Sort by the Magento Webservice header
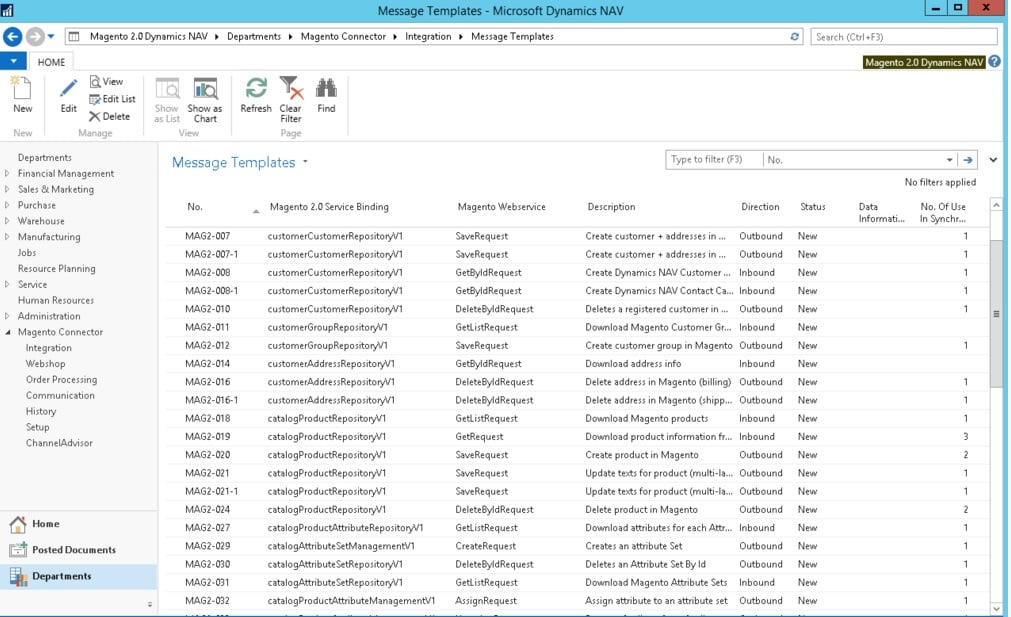 (501, 207)
